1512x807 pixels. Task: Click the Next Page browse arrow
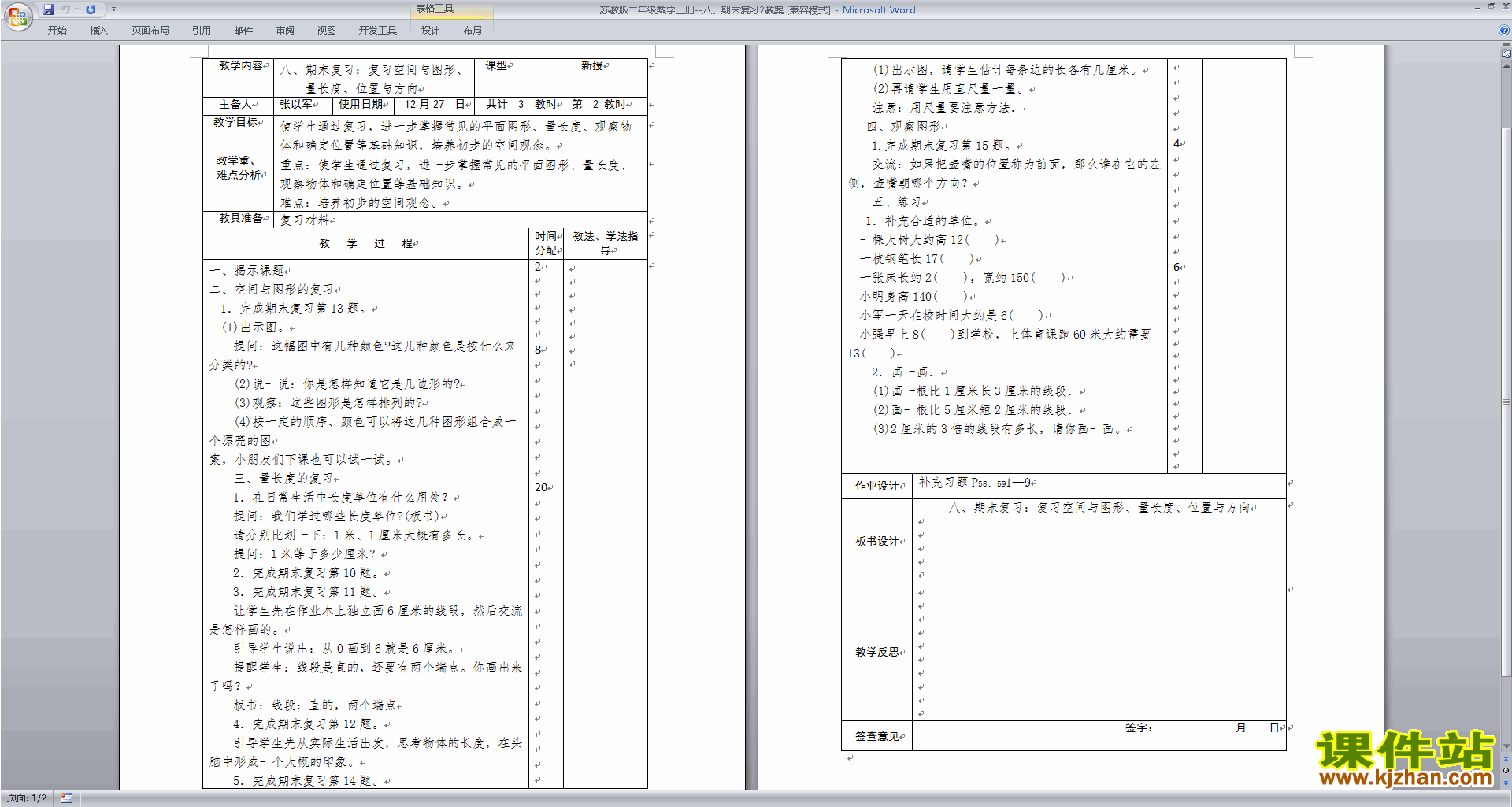1506,783
